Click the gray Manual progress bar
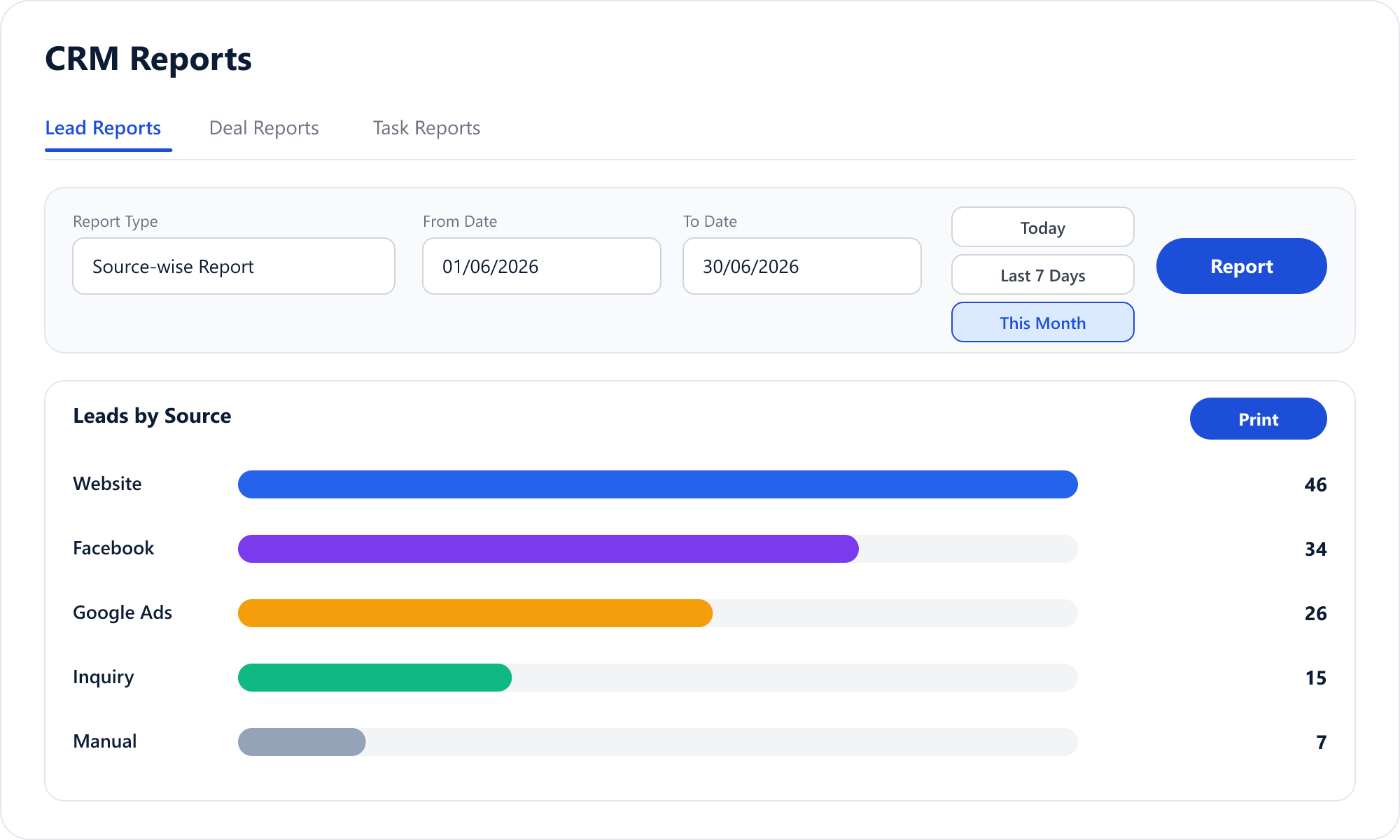 click(302, 742)
